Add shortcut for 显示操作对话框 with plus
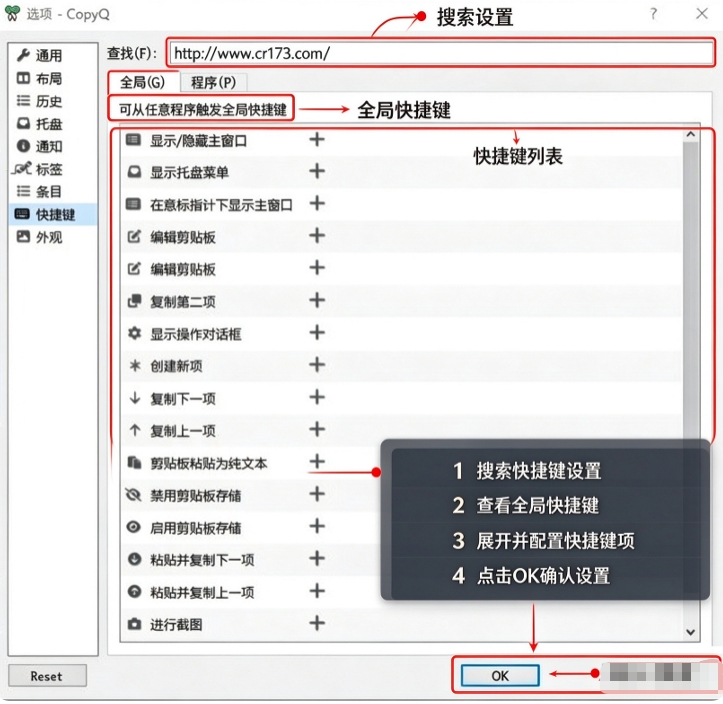Image resolution: width=723 pixels, height=704 pixels. pyautogui.click(x=317, y=332)
